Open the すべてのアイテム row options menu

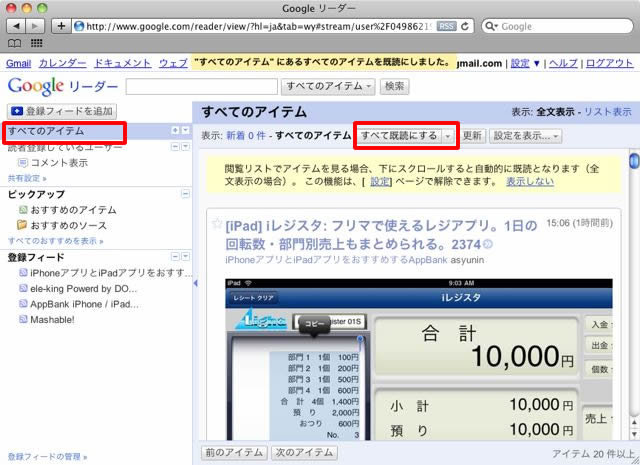pyautogui.click(x=186, y=130)
